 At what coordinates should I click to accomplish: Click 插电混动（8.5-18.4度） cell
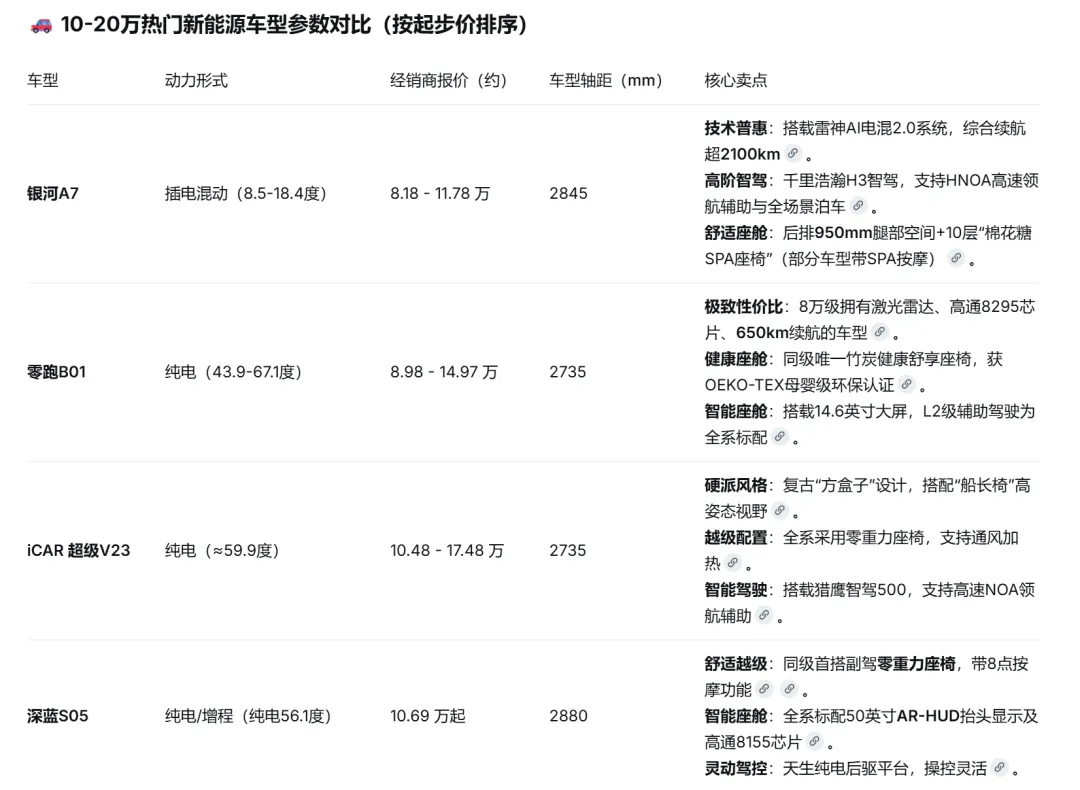[246, 194]
